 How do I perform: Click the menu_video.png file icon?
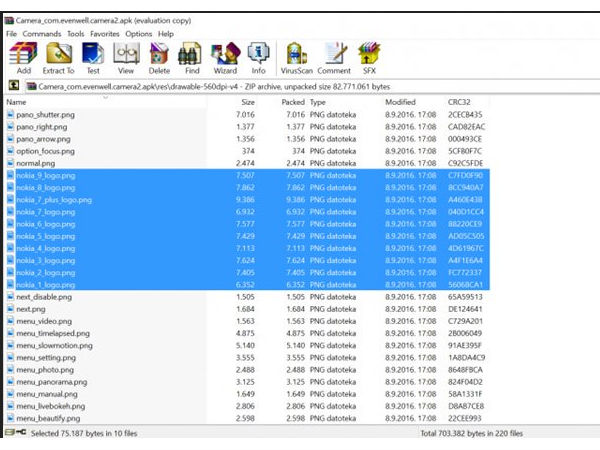click(x=11, y=321)
